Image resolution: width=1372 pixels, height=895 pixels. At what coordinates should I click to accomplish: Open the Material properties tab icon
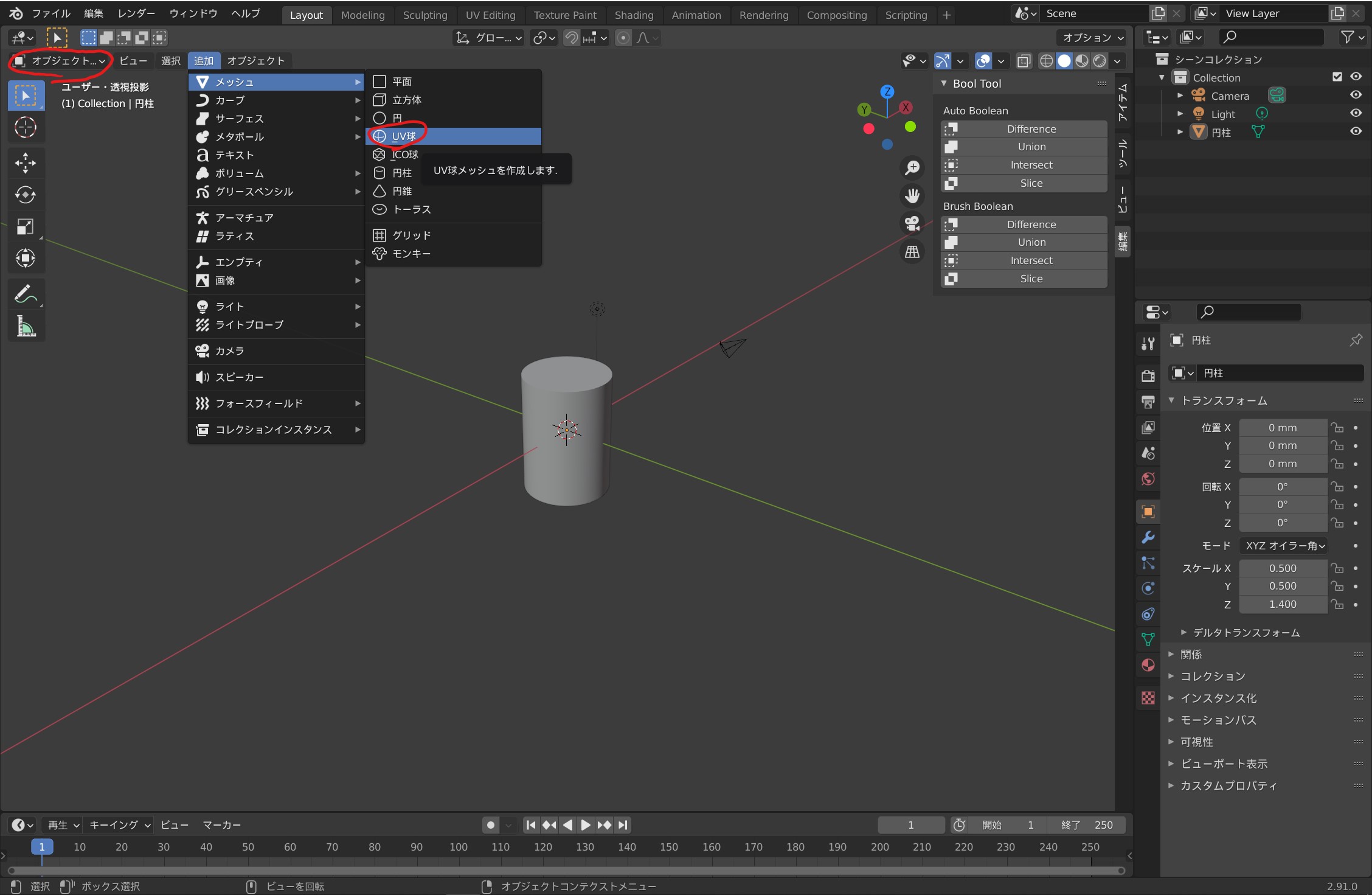coord(1148,665)
